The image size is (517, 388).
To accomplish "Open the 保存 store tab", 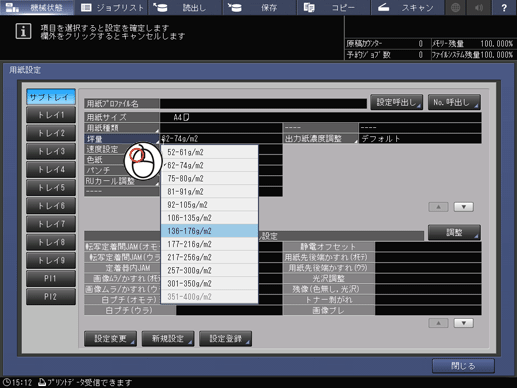I will click(260, 7).
